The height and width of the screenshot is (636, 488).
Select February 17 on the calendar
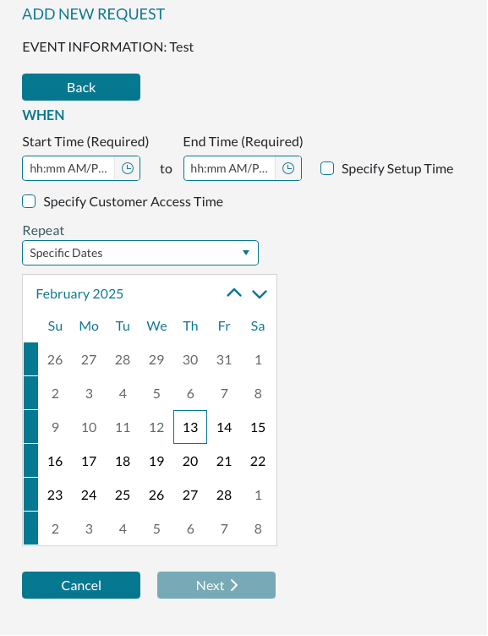(89, 461)
